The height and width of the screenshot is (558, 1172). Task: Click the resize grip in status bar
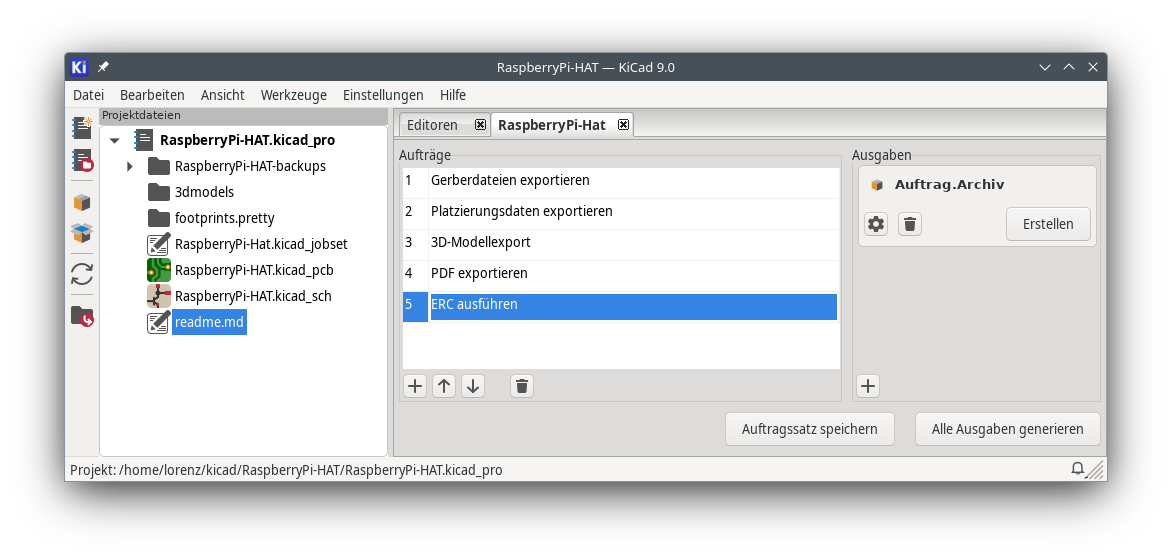pos(1095,470)
